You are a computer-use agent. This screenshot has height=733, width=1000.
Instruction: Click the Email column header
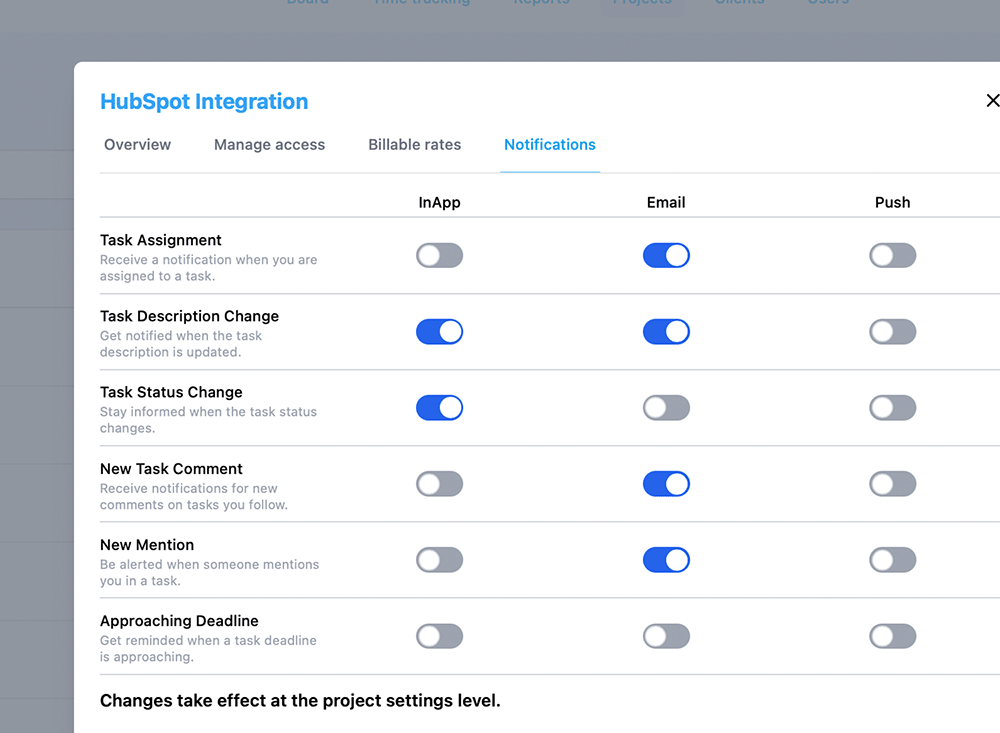pyautogui.click(x=666, y=202)
